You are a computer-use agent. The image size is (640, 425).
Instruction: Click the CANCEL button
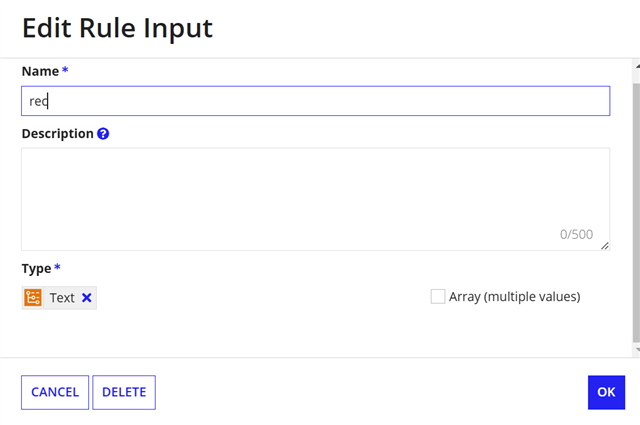(55, 392)
